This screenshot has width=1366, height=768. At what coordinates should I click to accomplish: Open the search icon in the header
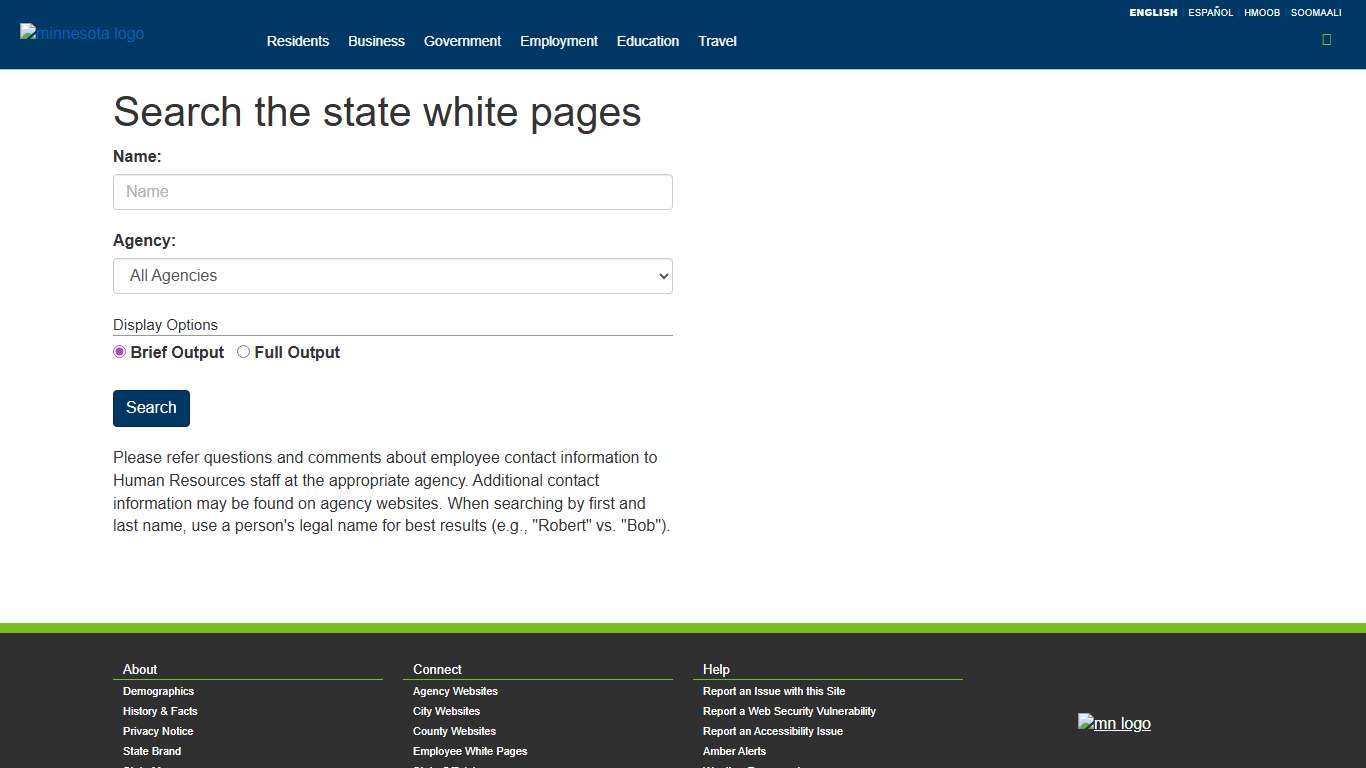point(1327,39)
